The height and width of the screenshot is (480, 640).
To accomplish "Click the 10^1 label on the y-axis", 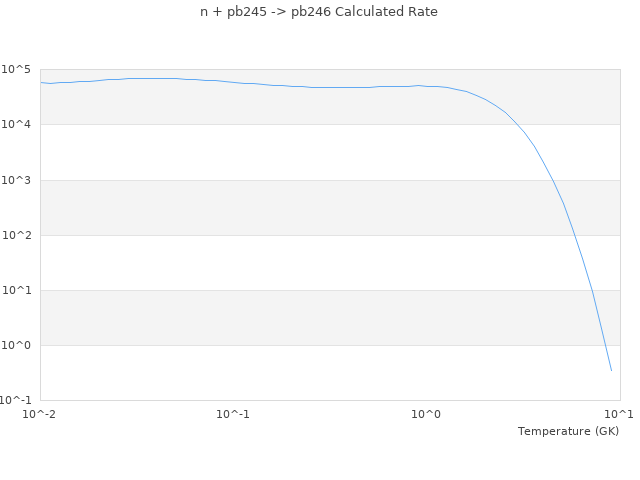I will tap(18, 290).
